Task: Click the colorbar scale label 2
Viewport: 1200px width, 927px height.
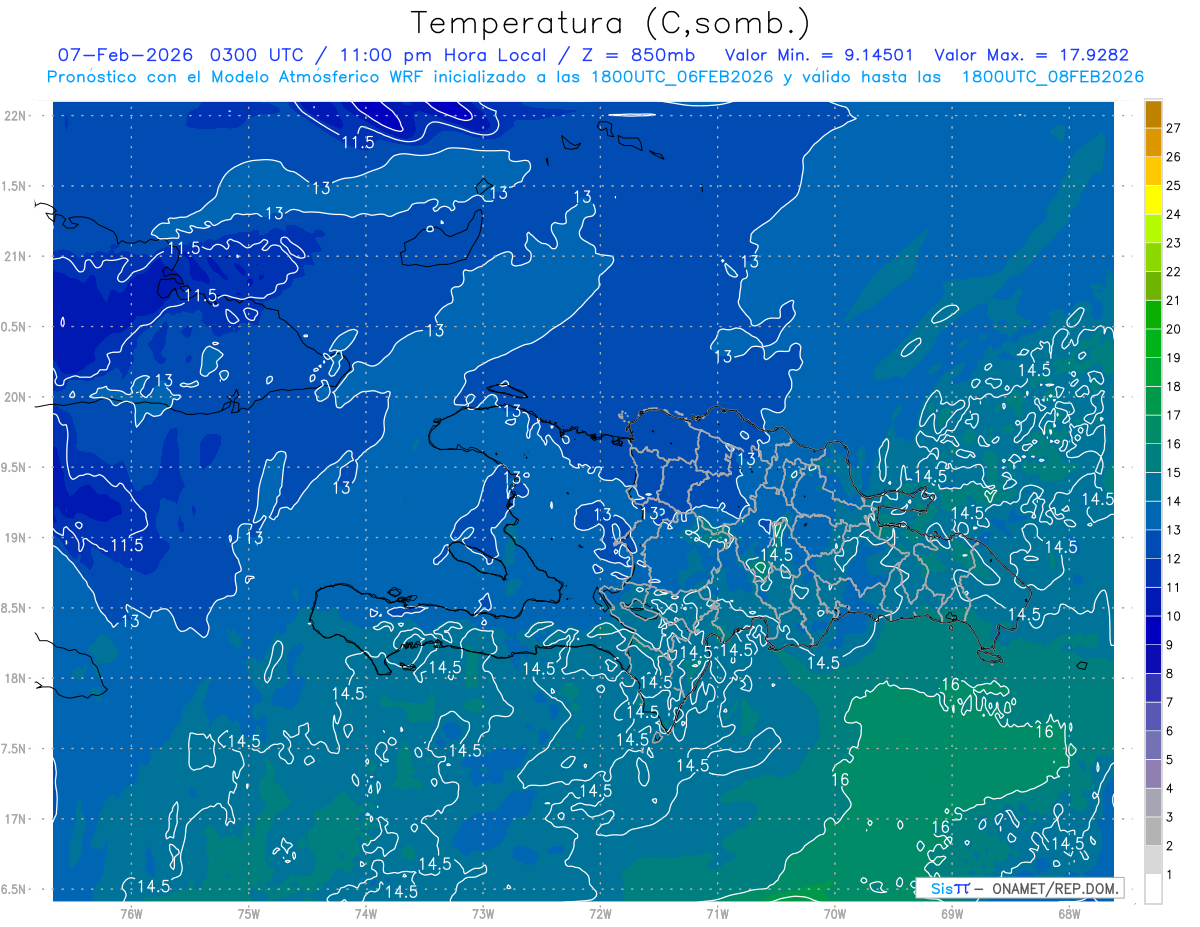Action: tap(1170, 846)
